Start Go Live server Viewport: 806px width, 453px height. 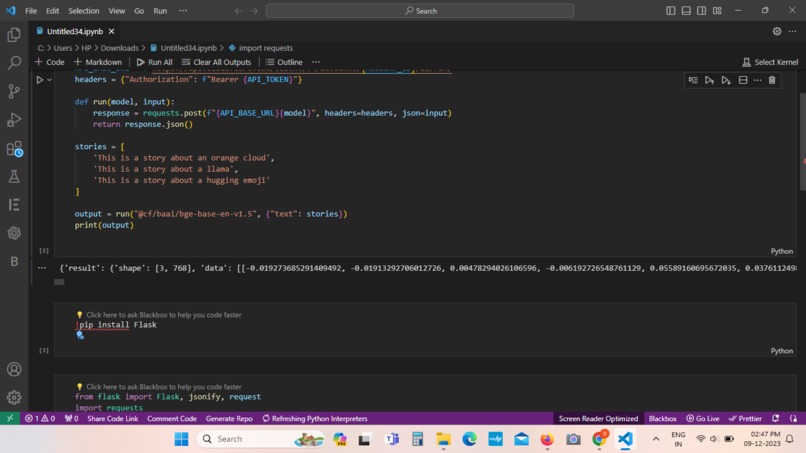click(x=703, y=419)
